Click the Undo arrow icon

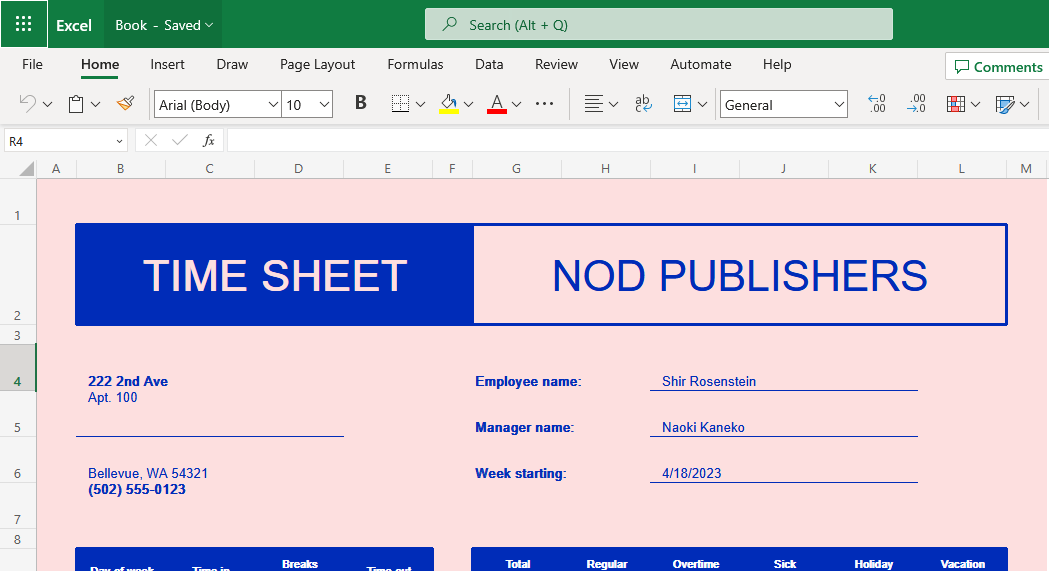27,104
